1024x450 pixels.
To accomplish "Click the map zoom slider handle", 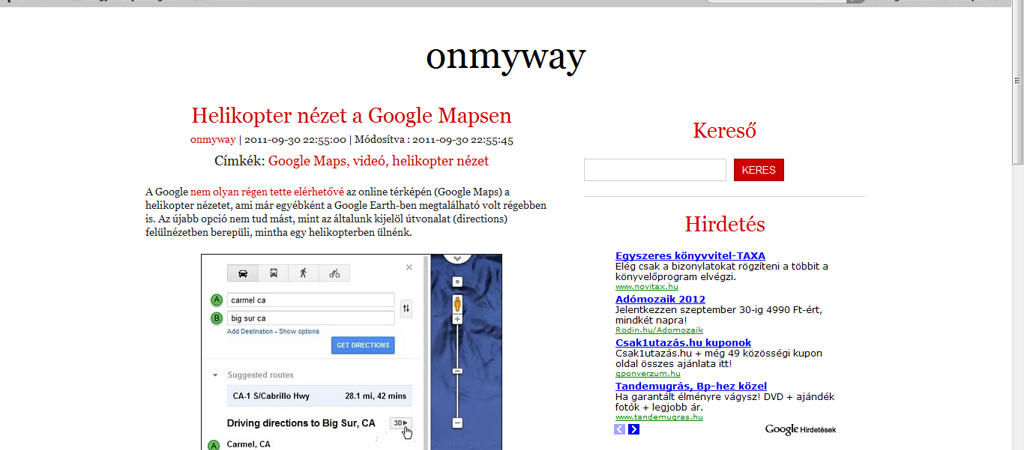I will click(458, 371).
